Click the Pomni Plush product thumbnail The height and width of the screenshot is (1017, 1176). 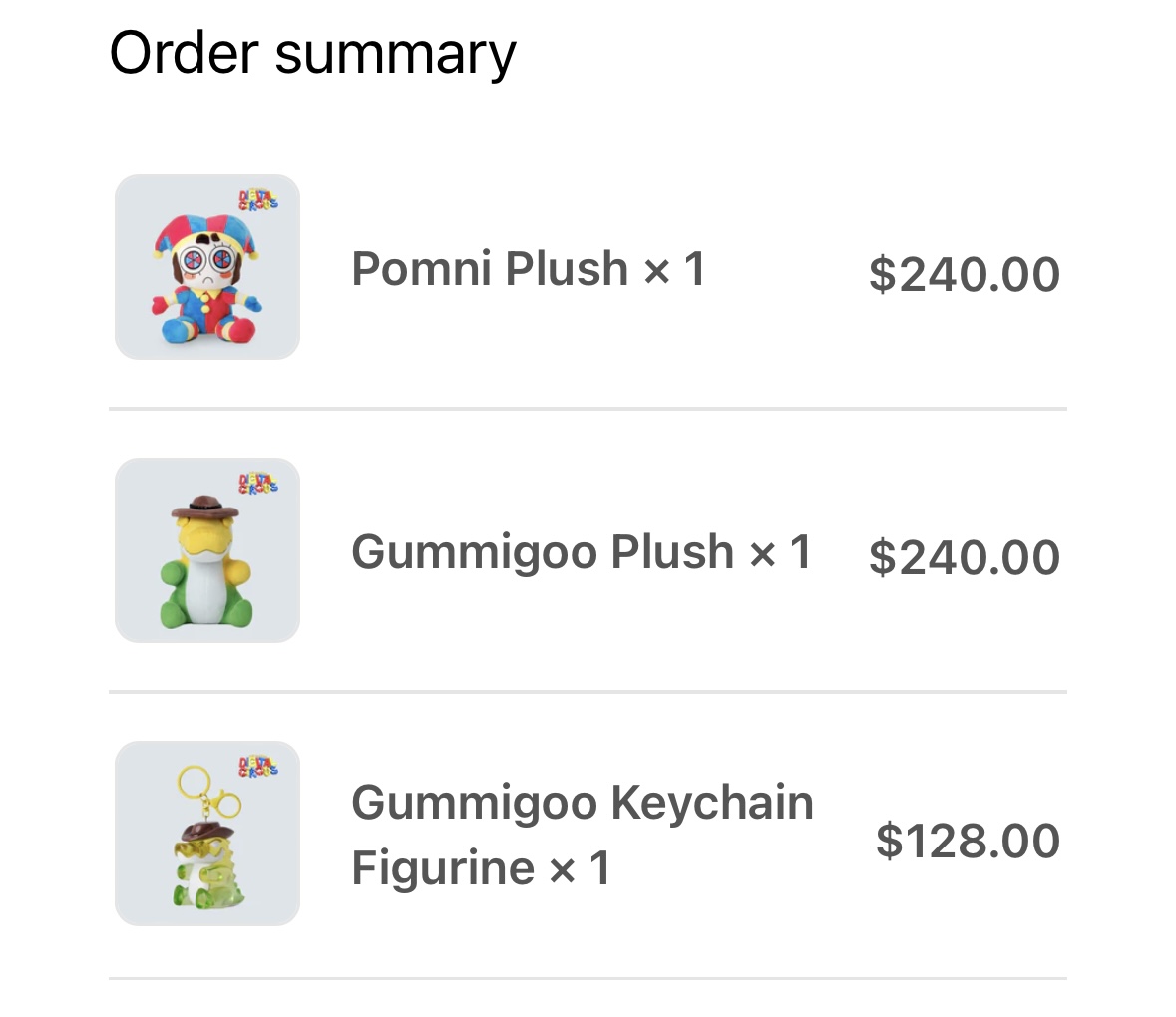207,267
